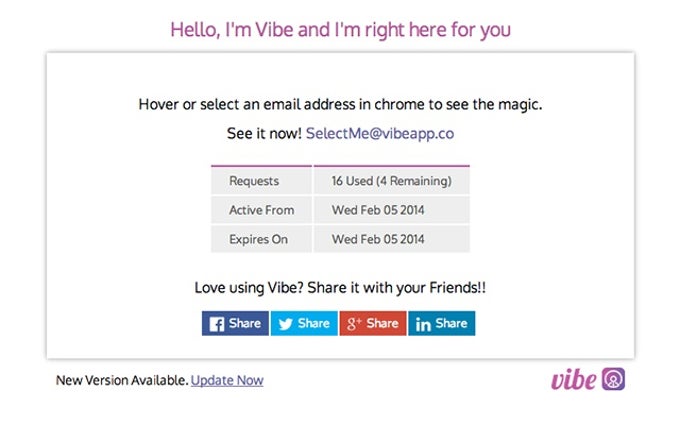Share on Facebook via Share text

pyautogui.click(x=245, y=324)
